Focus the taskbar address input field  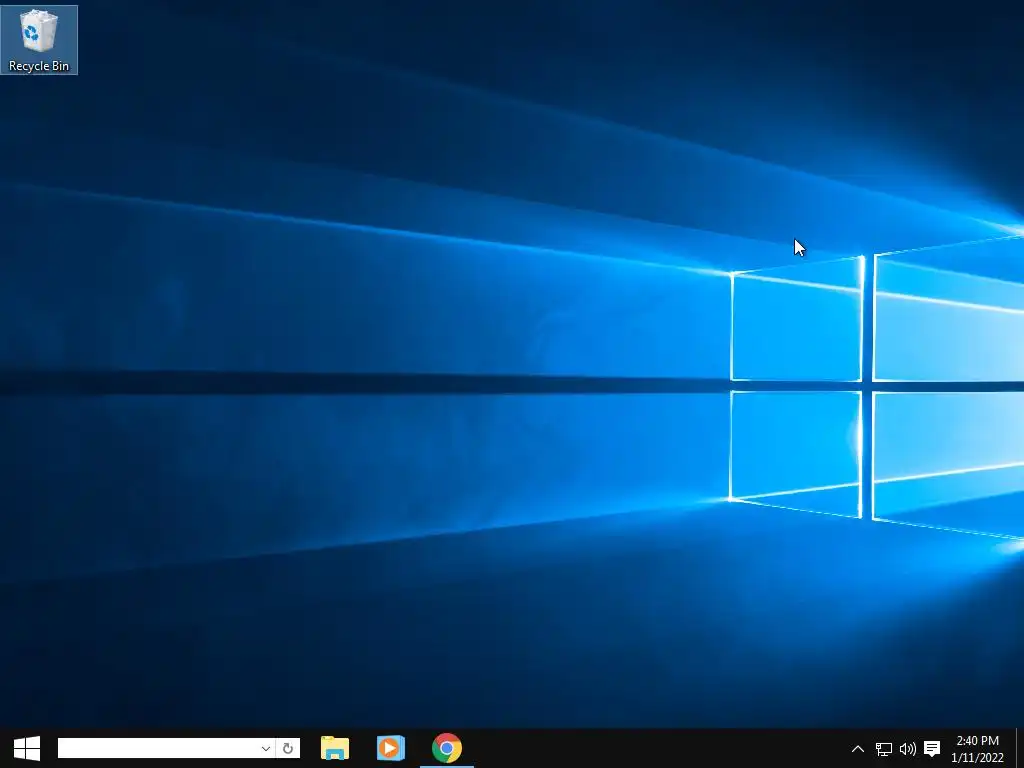(x=159, y=748)
